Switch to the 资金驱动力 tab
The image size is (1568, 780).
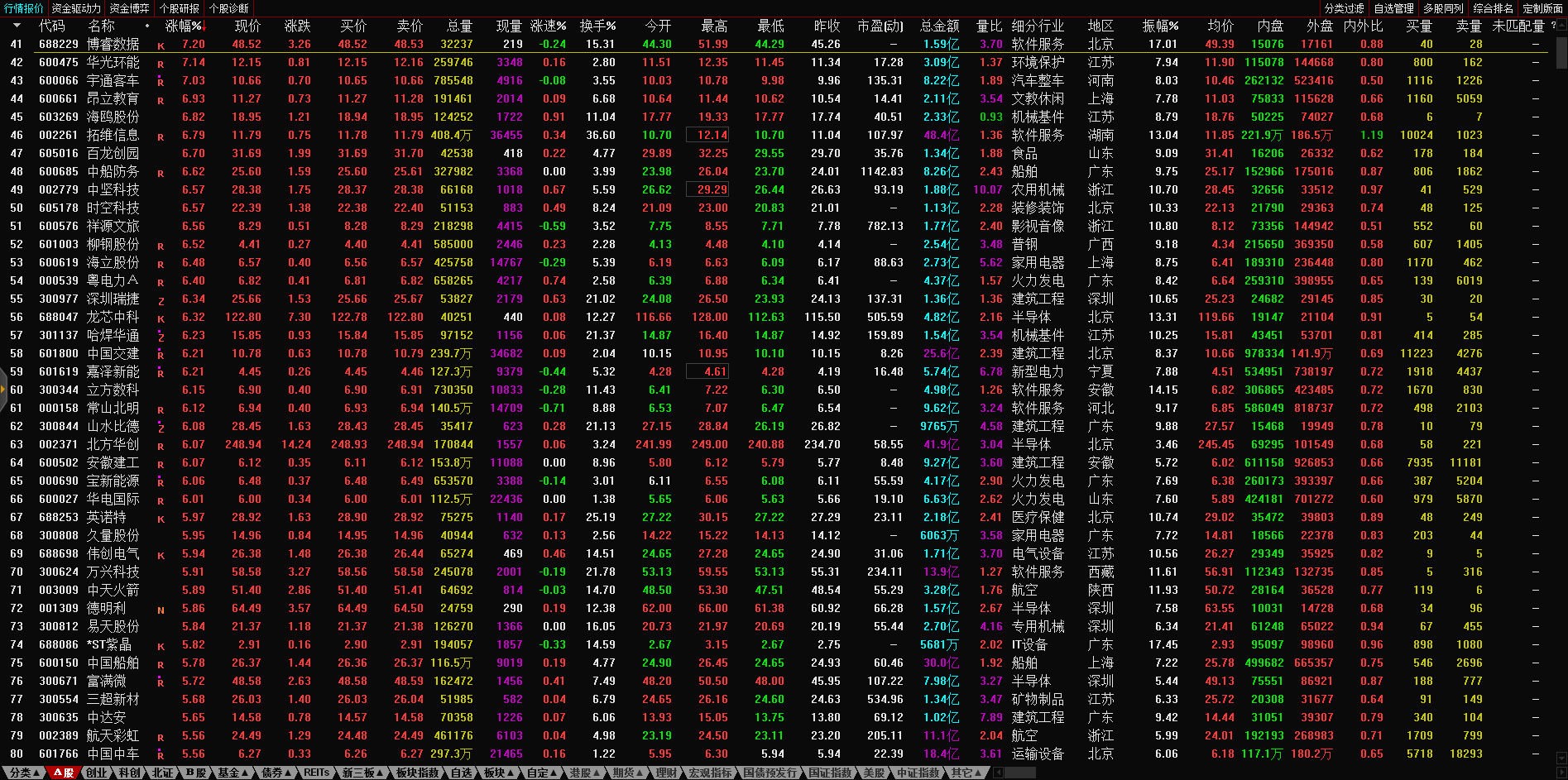click(x=76, y=8)
